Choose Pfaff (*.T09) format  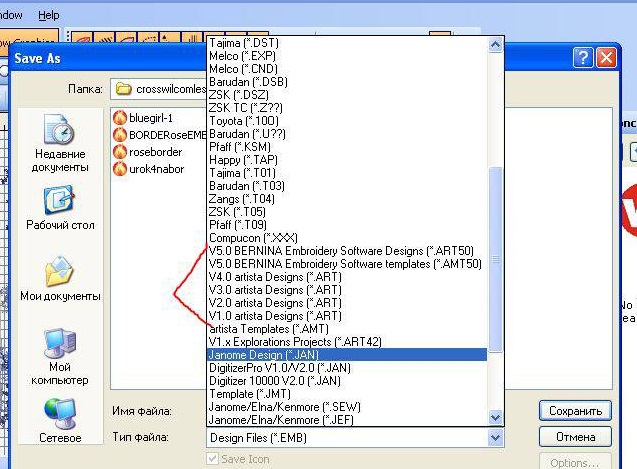(347, 225)
